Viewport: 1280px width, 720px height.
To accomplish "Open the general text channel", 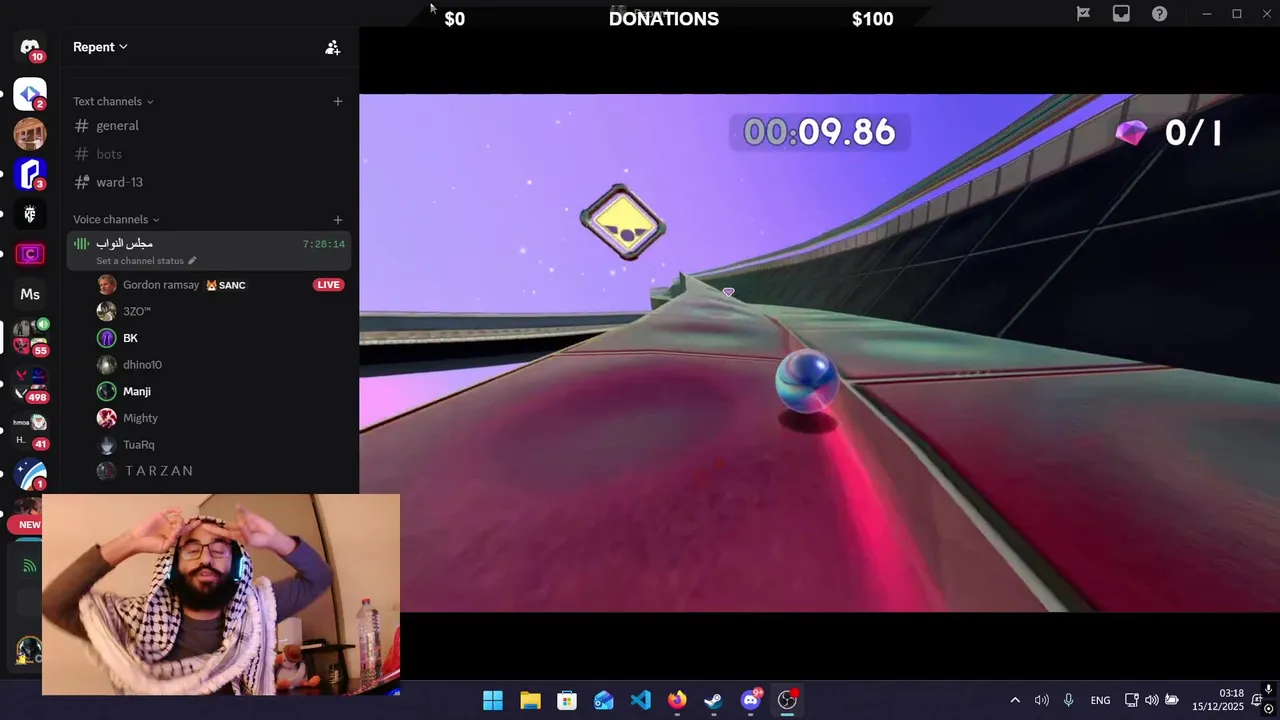I will [208, 126].
